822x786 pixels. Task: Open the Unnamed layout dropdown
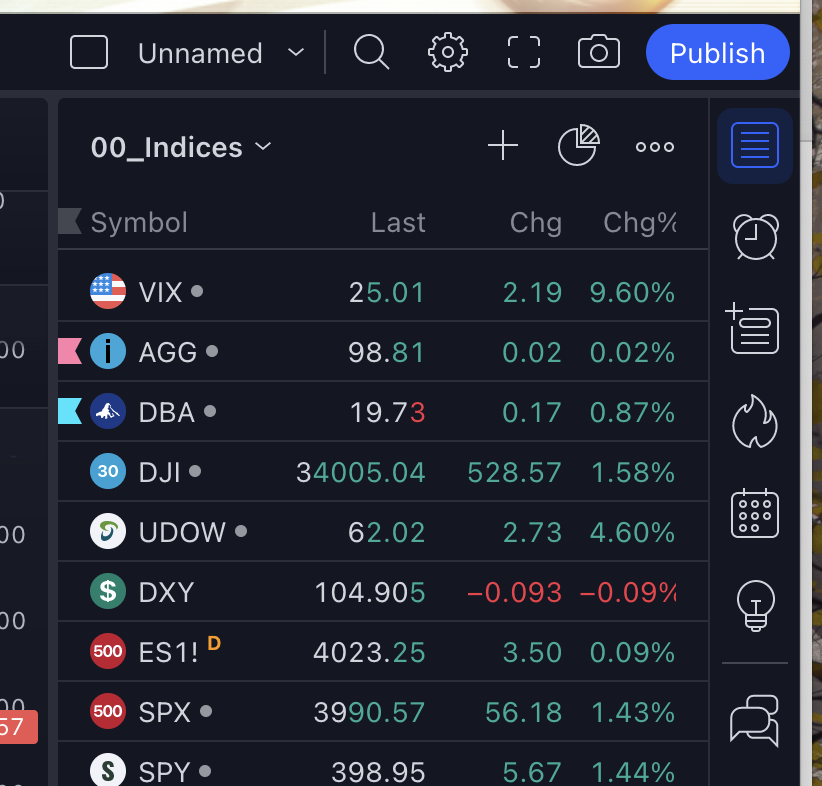coord(295,52)
